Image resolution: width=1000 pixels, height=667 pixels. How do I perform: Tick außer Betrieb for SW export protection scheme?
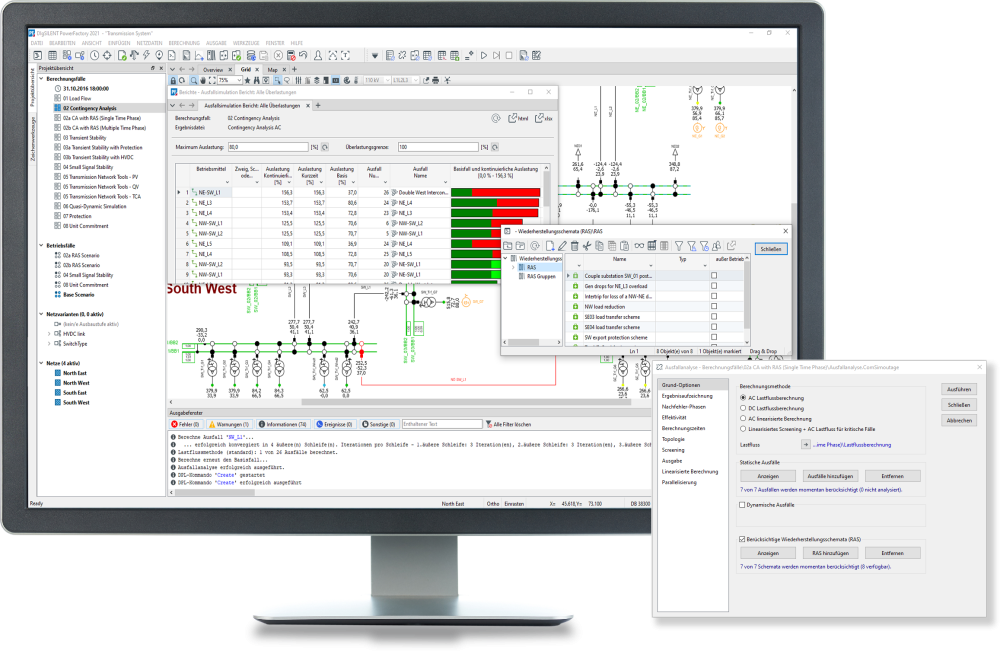714,337
